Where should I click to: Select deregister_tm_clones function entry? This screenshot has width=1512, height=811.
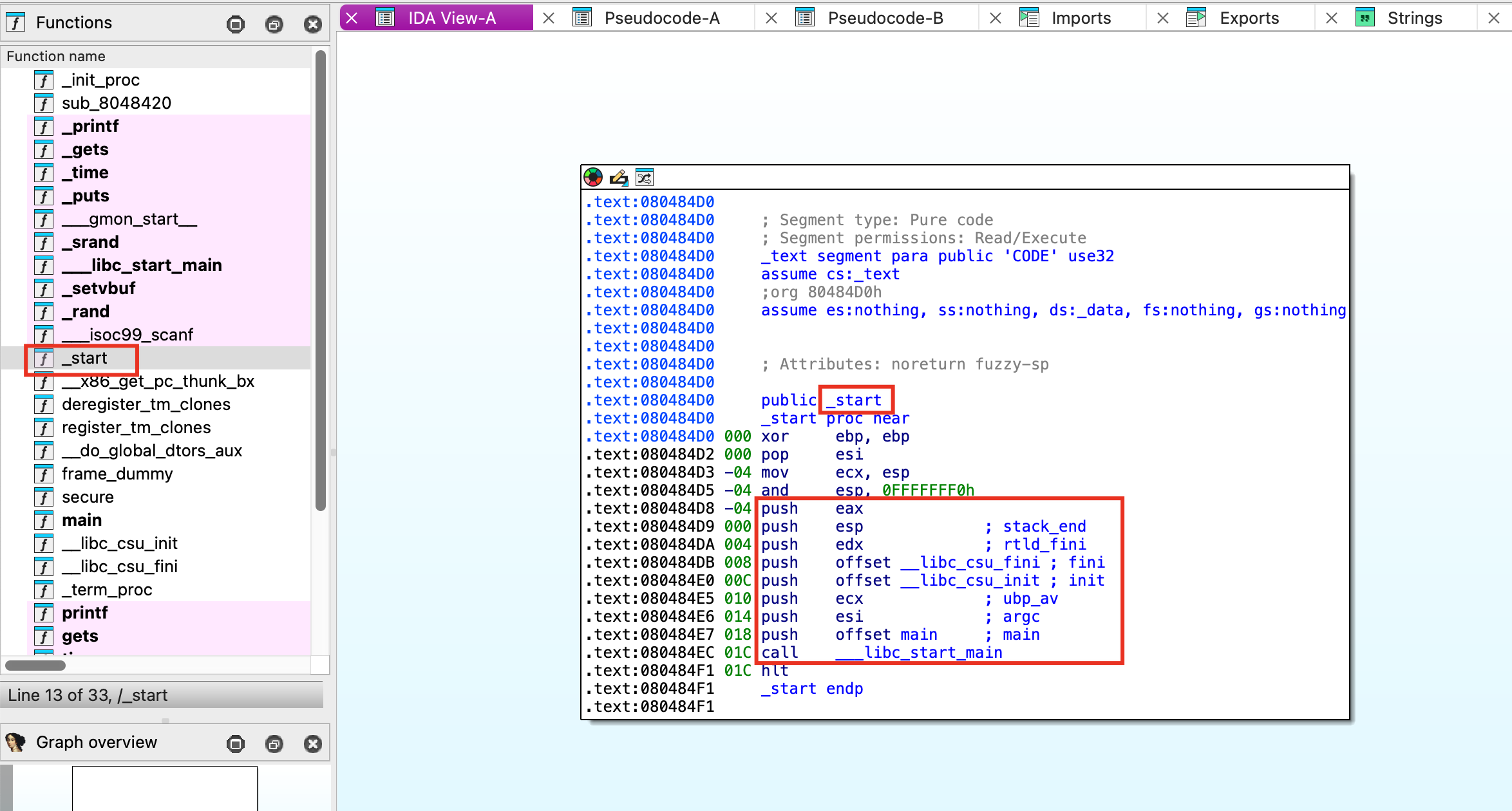(157, 404)
